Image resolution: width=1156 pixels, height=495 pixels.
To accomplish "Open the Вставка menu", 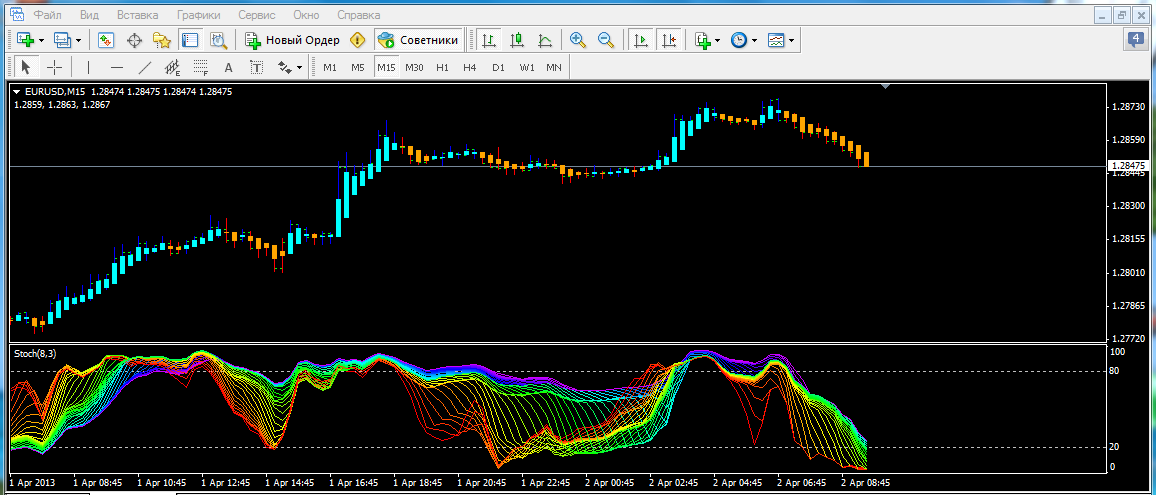I will pyautogui.click(x=137, y=15).
